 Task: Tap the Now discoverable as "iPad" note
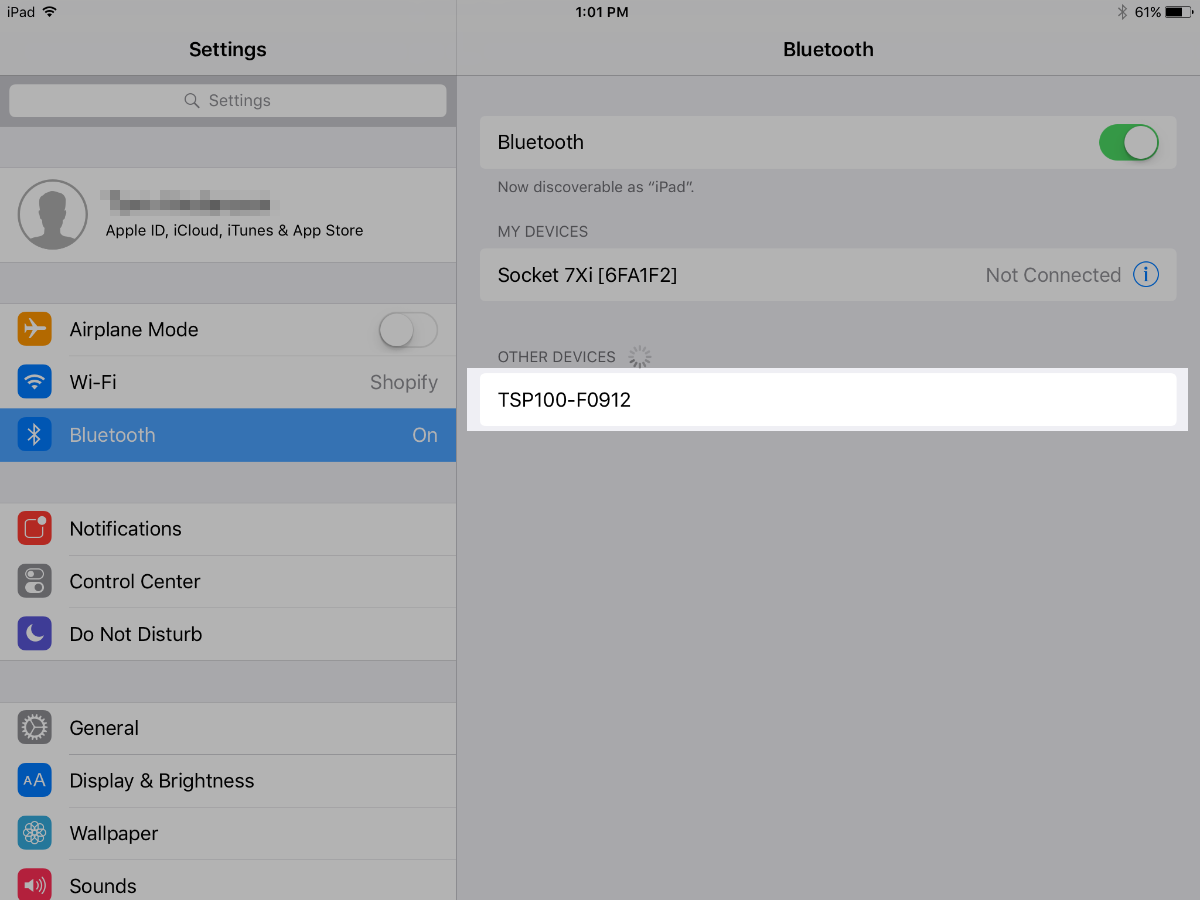click(598, 187)
